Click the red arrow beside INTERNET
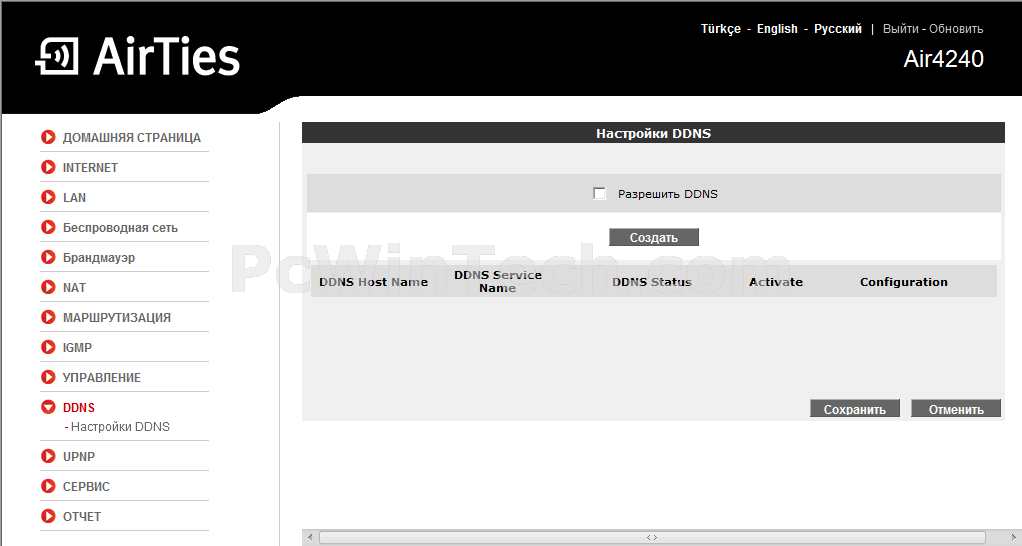The image size is (1022, 546). [48, 167]
